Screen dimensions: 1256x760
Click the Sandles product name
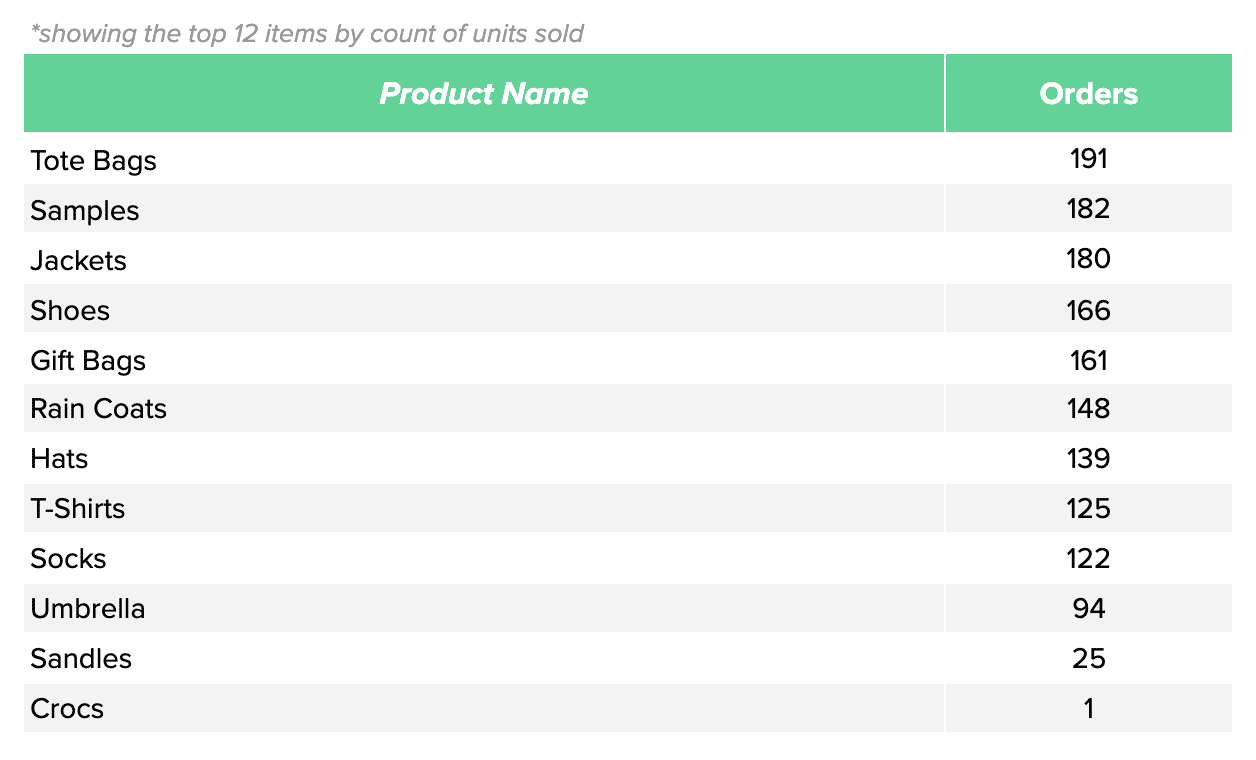81,658
